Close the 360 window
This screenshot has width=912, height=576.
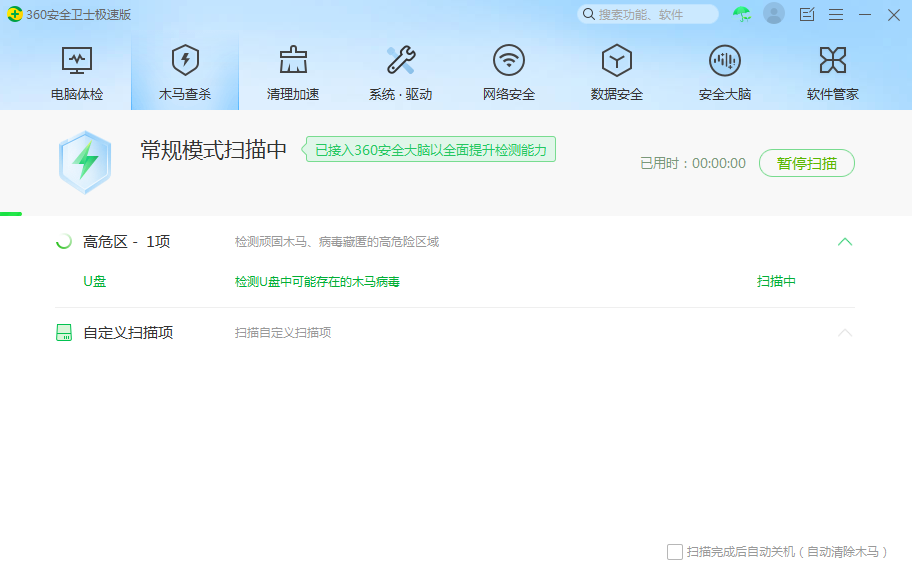coord(894,15)
